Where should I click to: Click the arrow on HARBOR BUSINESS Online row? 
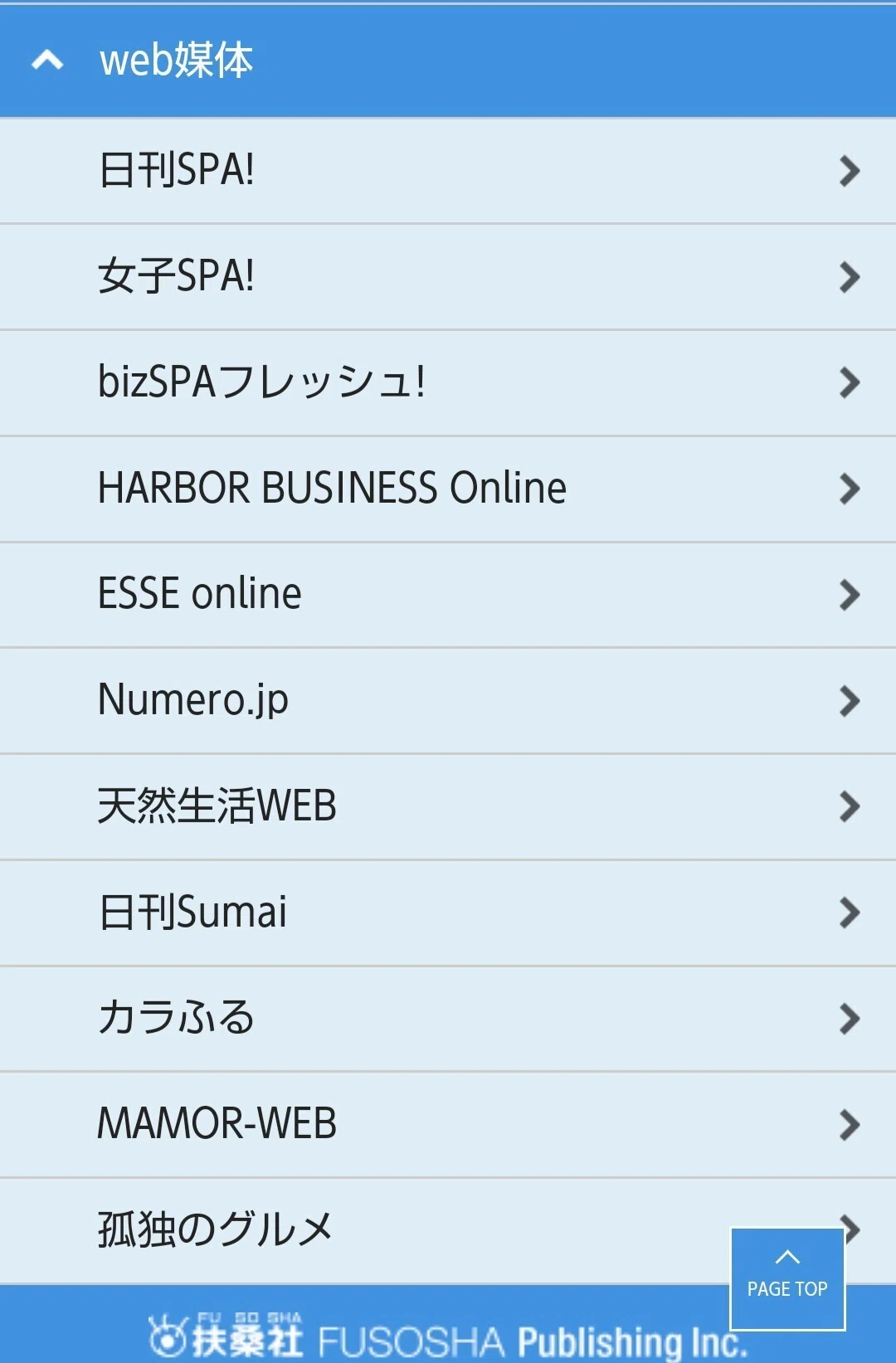(849, 489)
